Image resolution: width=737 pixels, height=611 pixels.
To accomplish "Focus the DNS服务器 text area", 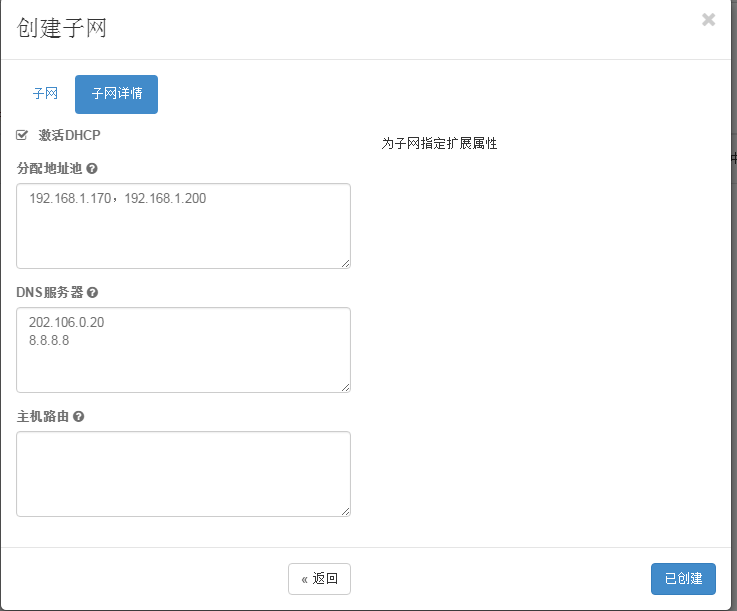I will coord(183,350).
